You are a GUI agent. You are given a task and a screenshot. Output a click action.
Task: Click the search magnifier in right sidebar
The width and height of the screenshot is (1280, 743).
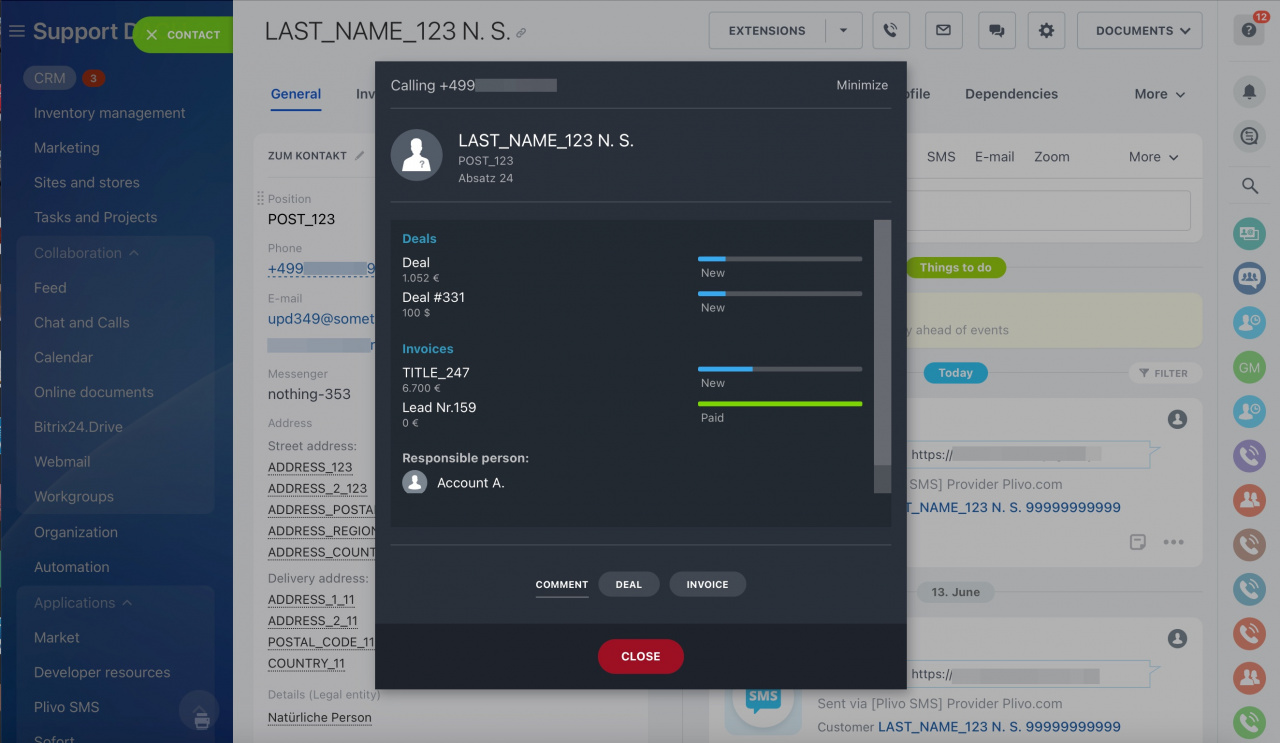pyautogui.click(x=1249, y=186)
